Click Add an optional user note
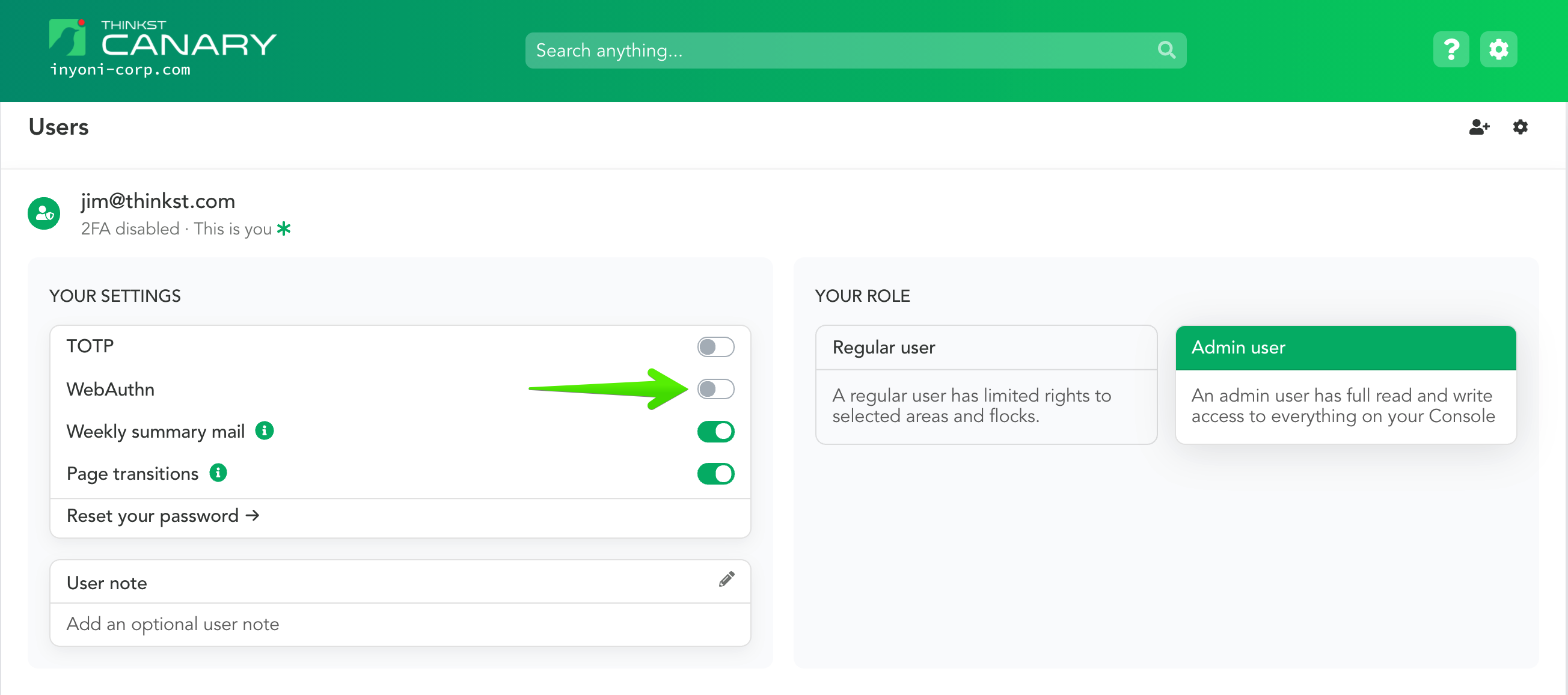1568x695 pixels. click(x=173, y=624)
